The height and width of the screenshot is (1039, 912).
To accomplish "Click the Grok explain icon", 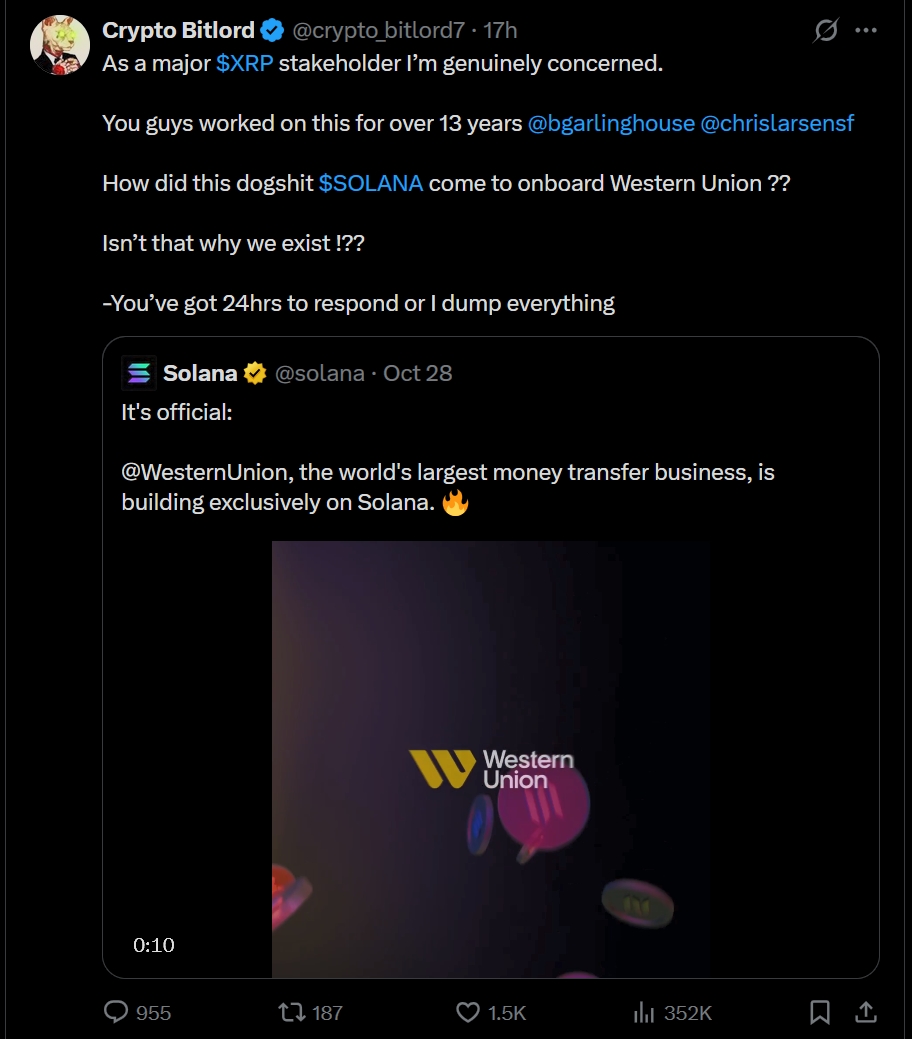I will point(826,31).
